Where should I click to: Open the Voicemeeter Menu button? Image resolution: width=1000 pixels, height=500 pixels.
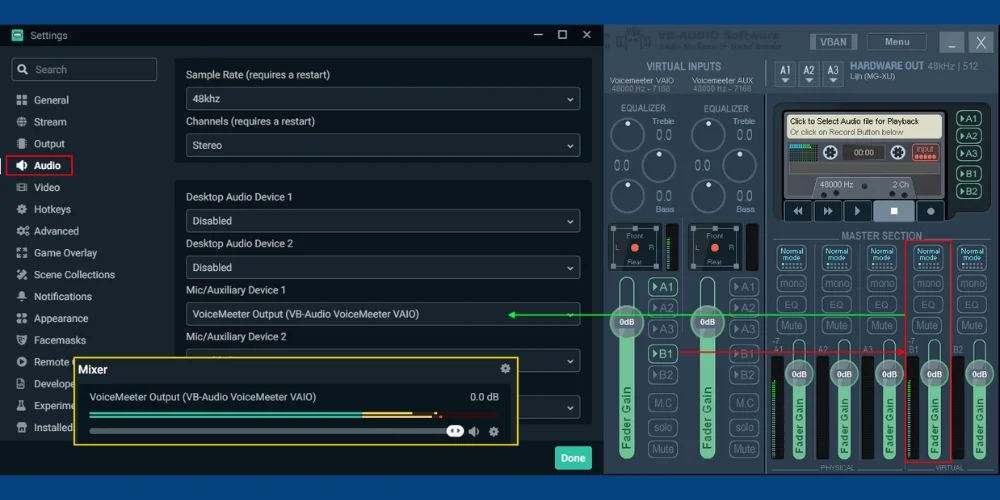click(896, 42)
